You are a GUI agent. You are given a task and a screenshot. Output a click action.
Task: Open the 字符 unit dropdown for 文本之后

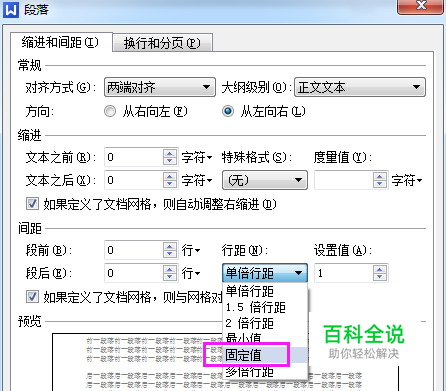click(x=197, y=180)
